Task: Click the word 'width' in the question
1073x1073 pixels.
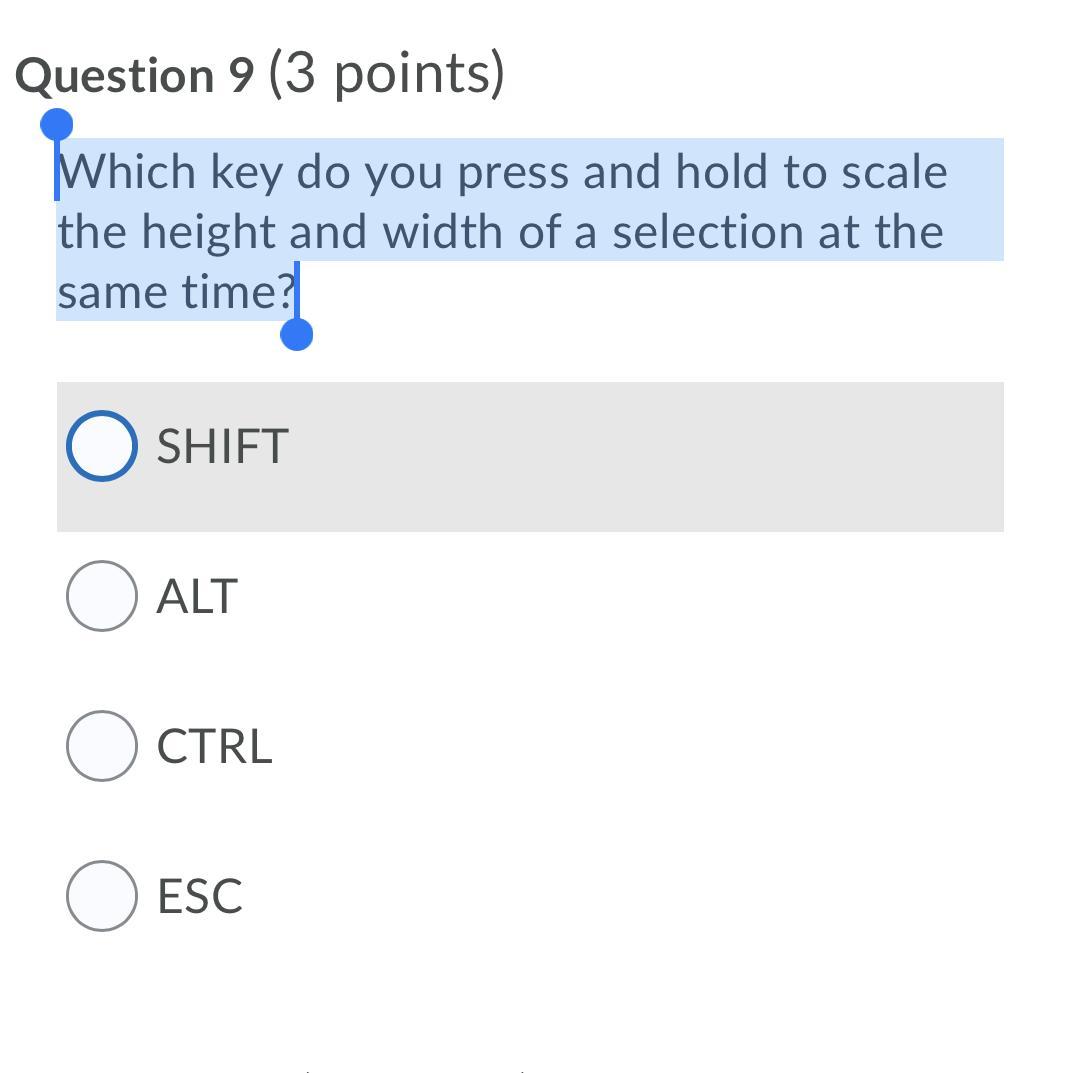Action: [443, 231]
